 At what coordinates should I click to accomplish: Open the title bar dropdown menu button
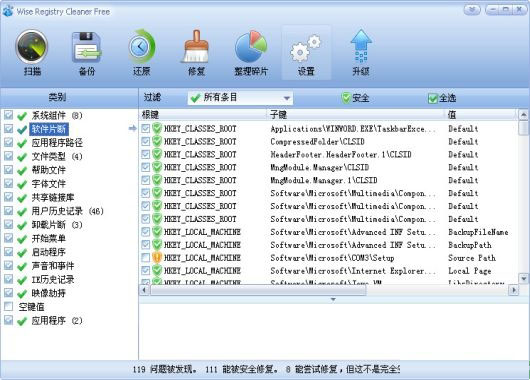click(x=472, y=10)
